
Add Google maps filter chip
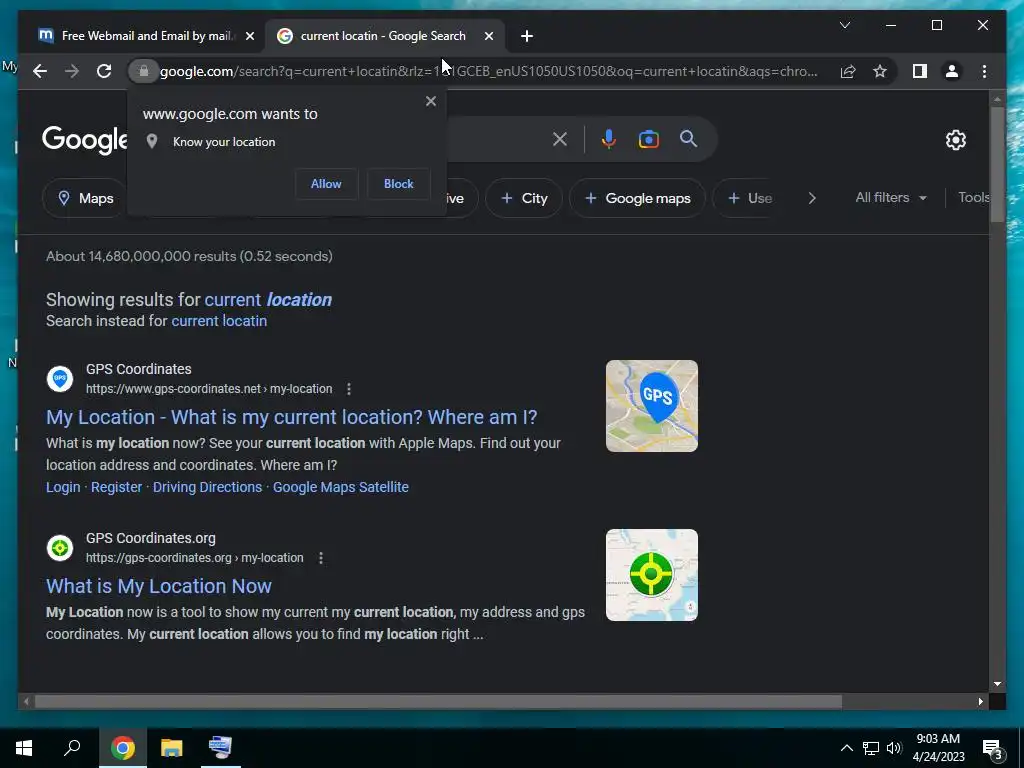[637, 199]
